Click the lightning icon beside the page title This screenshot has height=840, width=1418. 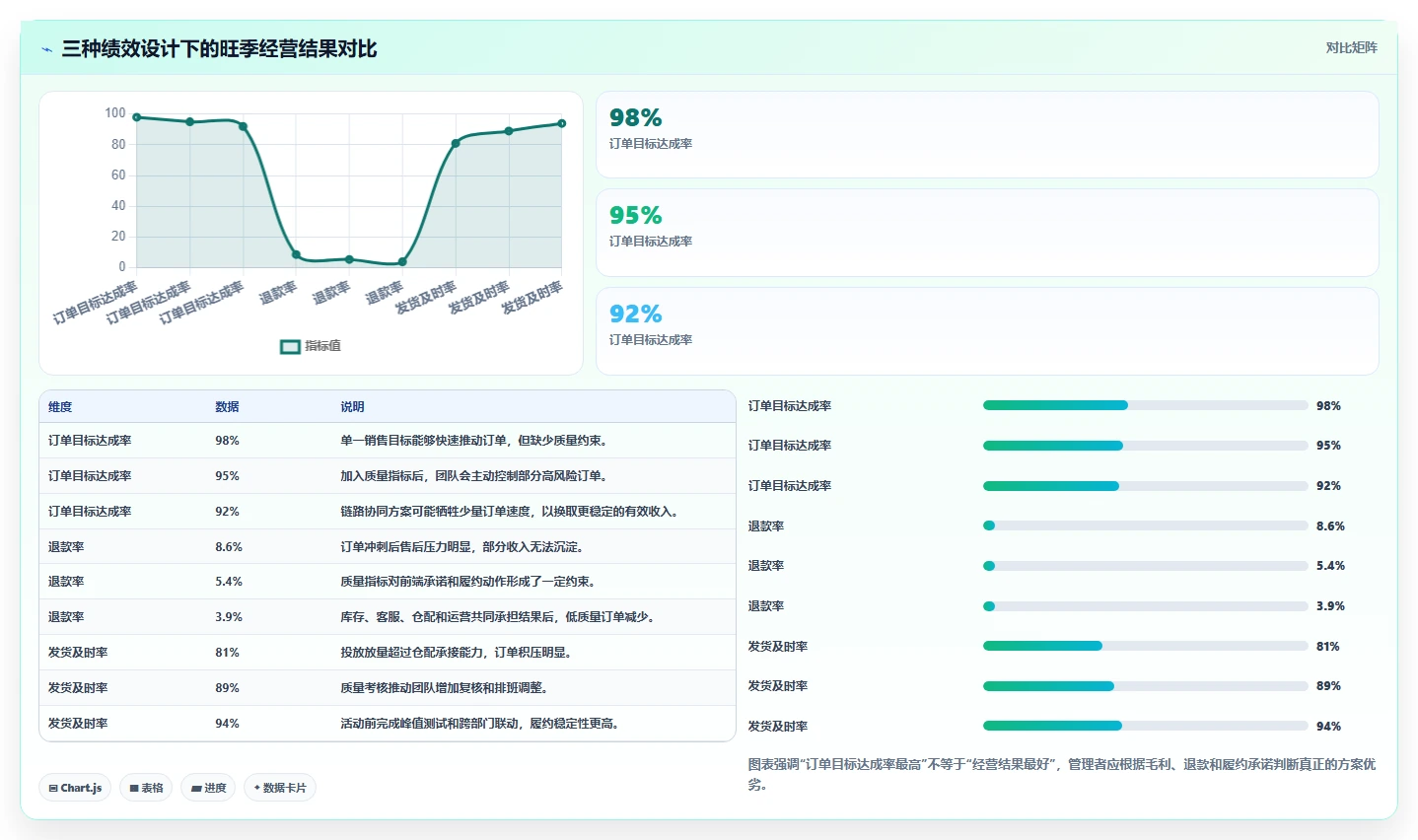coord(46,49)
